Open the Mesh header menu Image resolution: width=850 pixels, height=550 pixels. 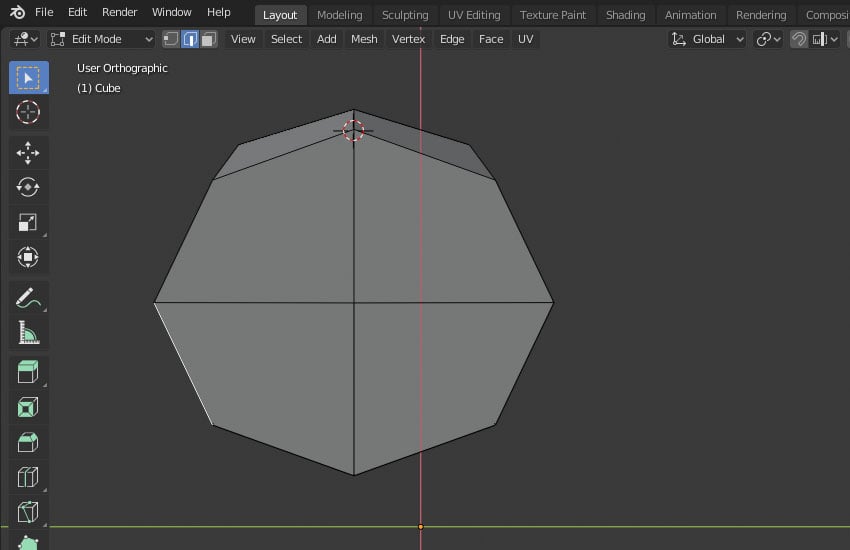point(364,39)
